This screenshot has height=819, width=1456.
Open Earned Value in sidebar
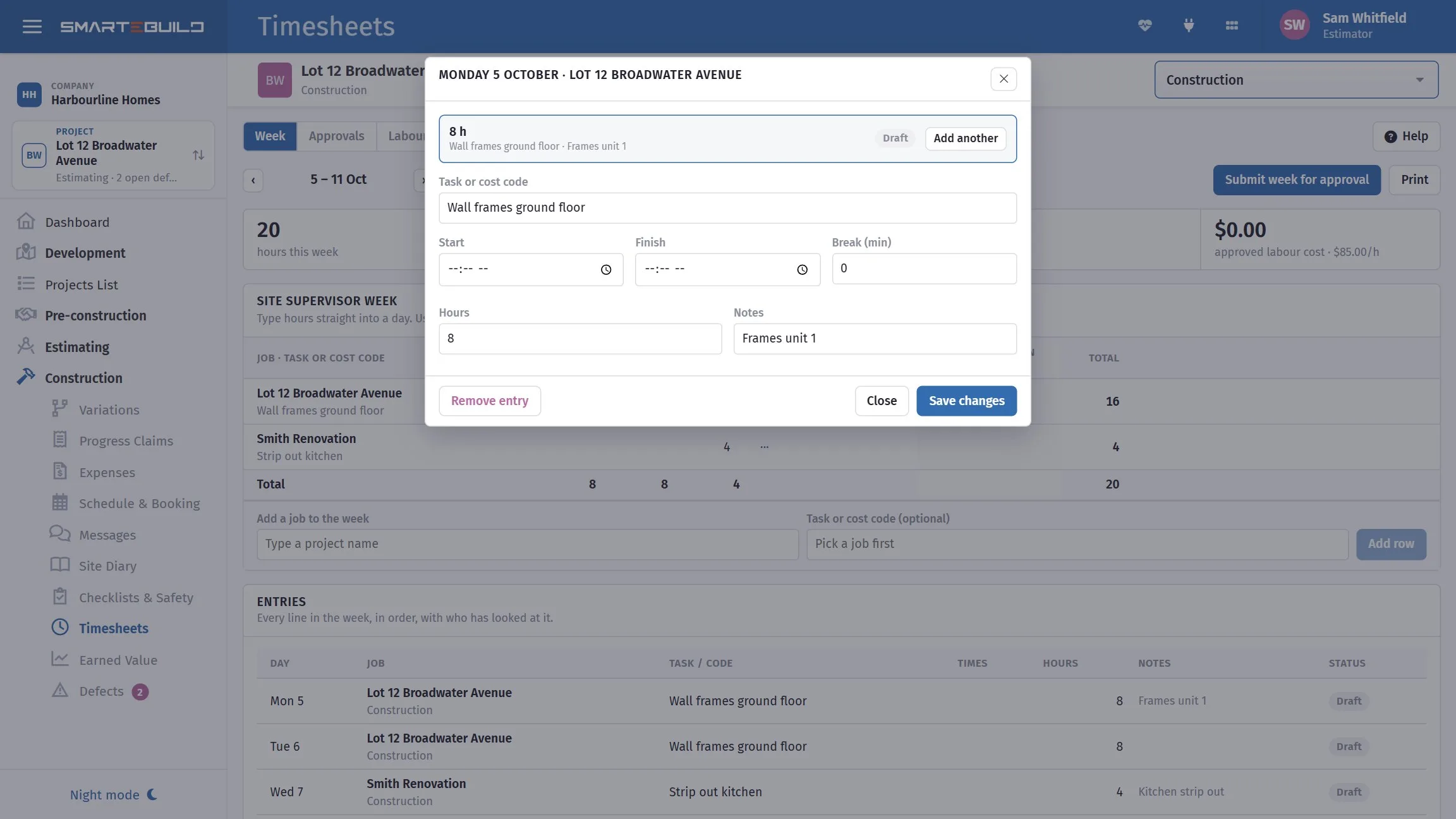118,660
